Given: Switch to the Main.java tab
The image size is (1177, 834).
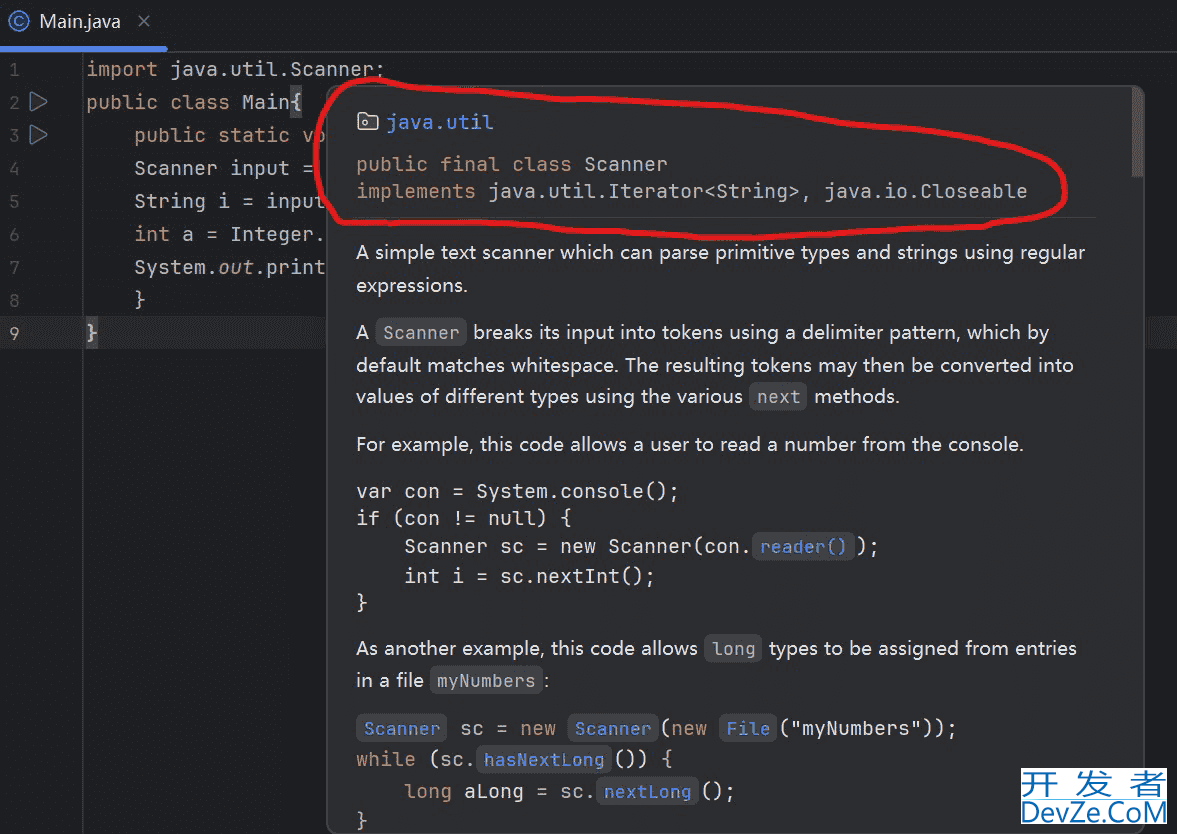Looking at the screenshot, I should click(80, 21).
